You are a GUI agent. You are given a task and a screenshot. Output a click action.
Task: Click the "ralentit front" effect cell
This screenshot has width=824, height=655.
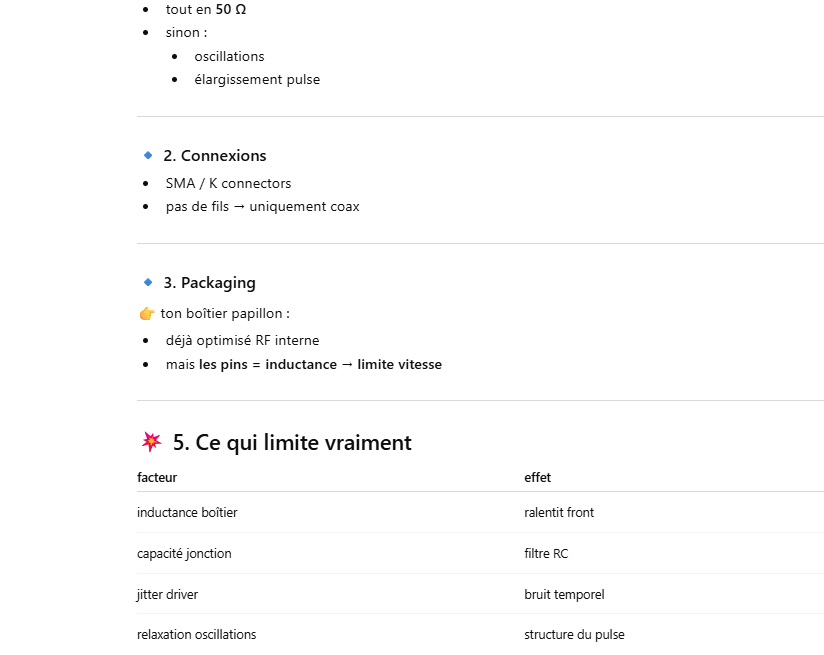click(x=558, y=513)
